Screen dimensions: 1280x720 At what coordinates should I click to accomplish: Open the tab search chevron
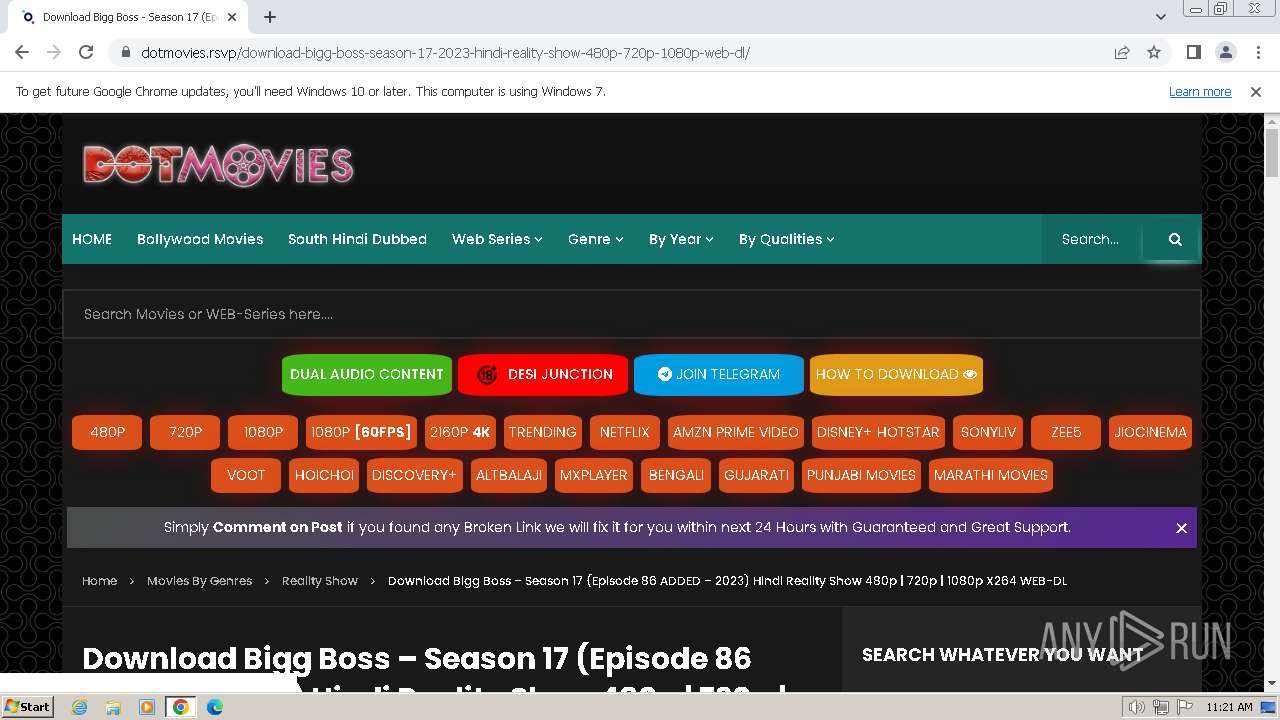point(1160,17)
